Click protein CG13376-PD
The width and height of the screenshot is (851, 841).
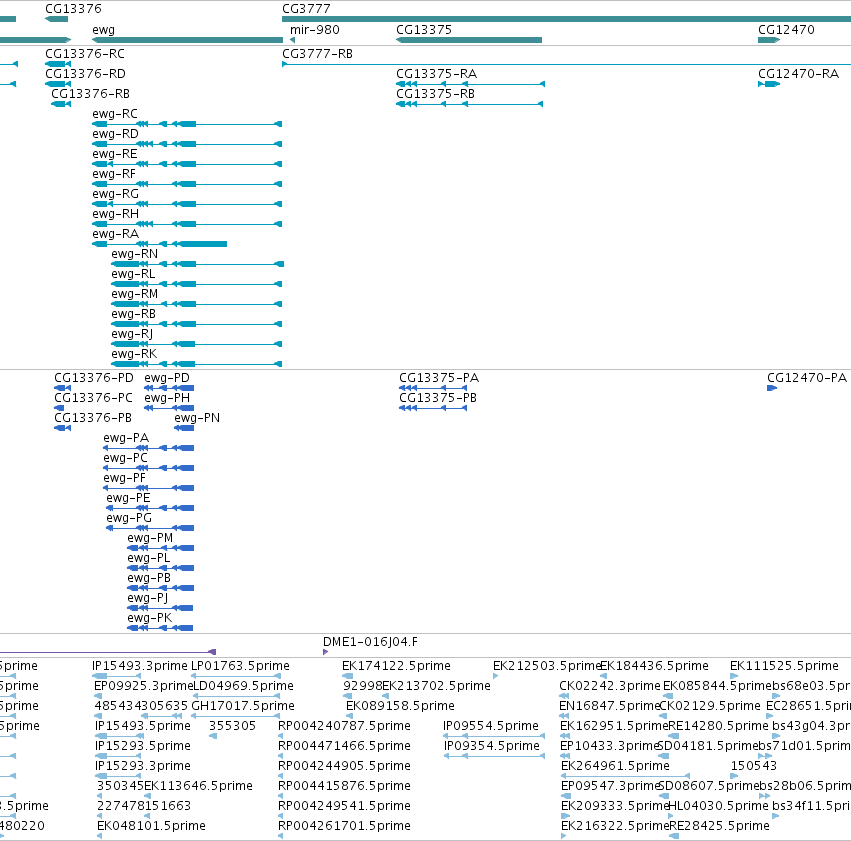point(62,388)
